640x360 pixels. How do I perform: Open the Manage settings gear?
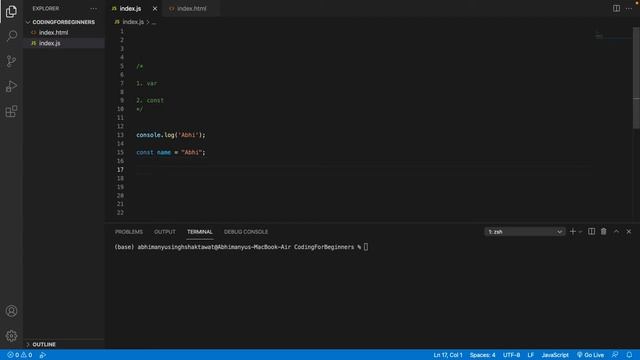point(11,336)
